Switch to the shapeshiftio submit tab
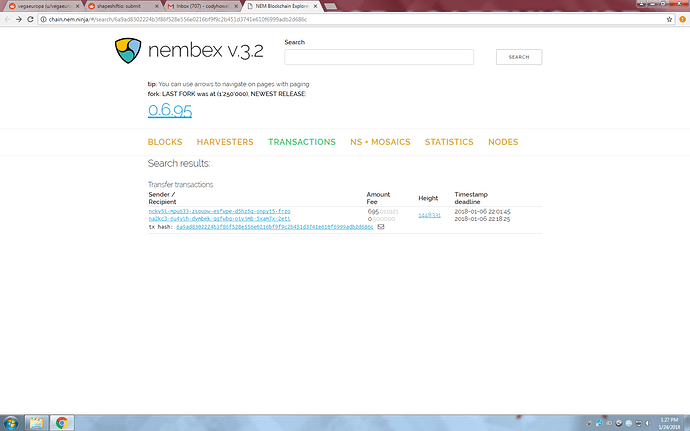The width and height of the screenshot is (690, 431). click(x=120, y=7)
